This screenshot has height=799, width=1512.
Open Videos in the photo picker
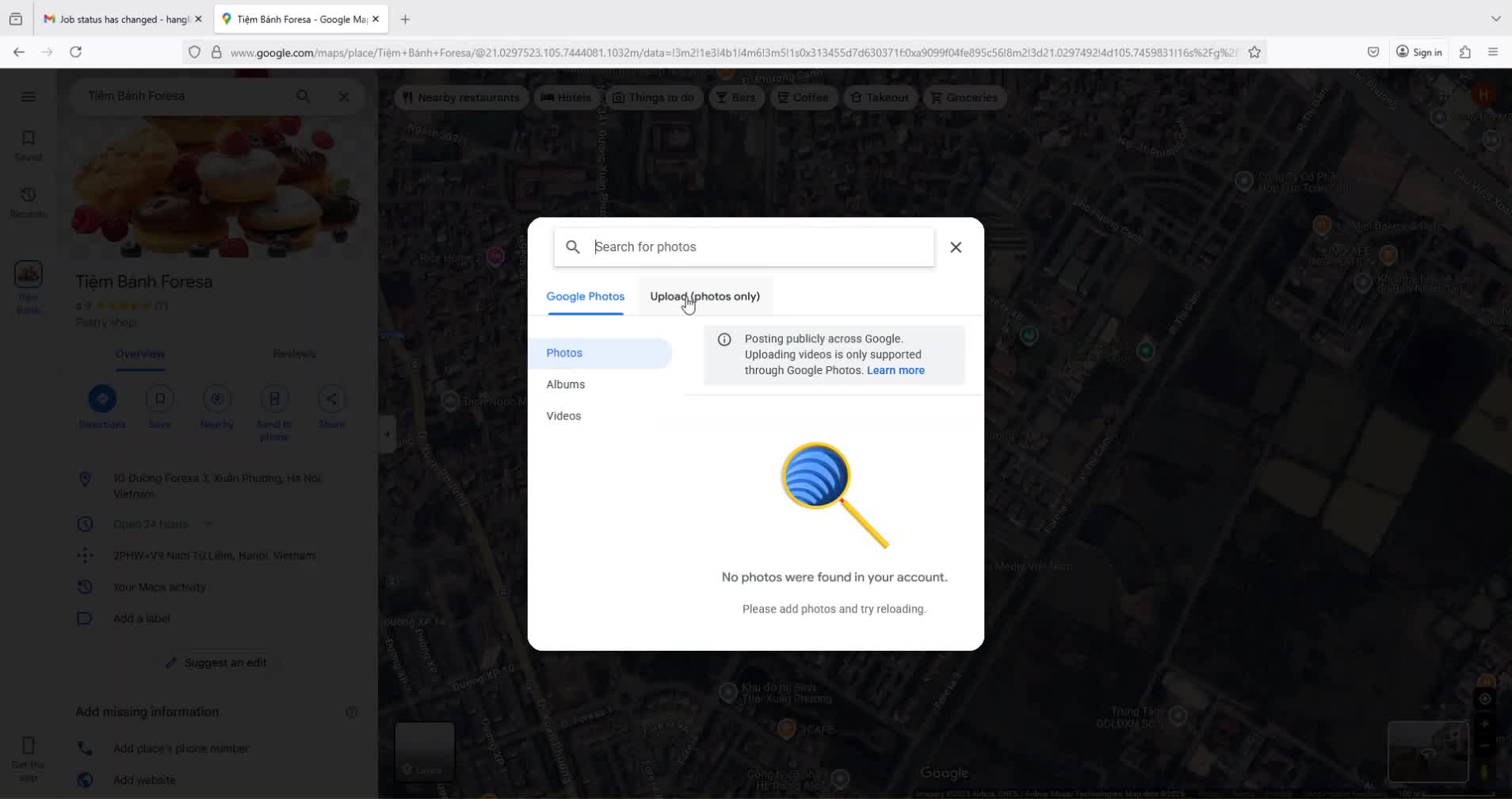pyautogui.click(x=563, y=416)
